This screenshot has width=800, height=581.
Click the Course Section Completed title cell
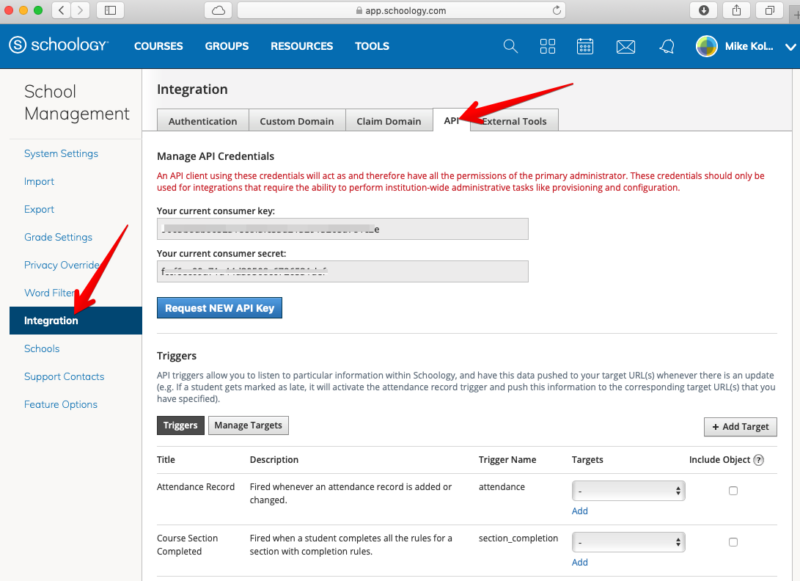(x=187, y=545)
